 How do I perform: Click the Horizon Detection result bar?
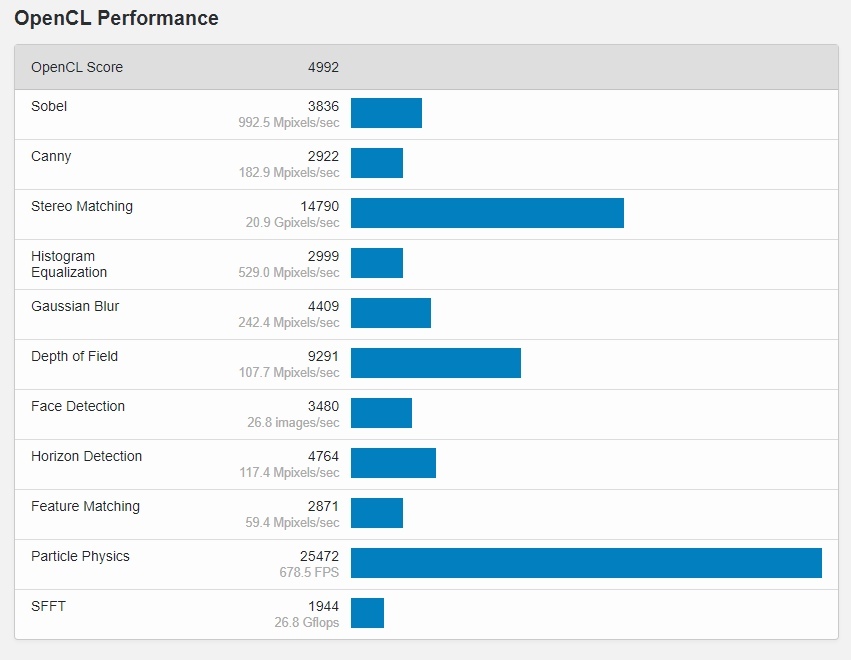tap(393, 463)
